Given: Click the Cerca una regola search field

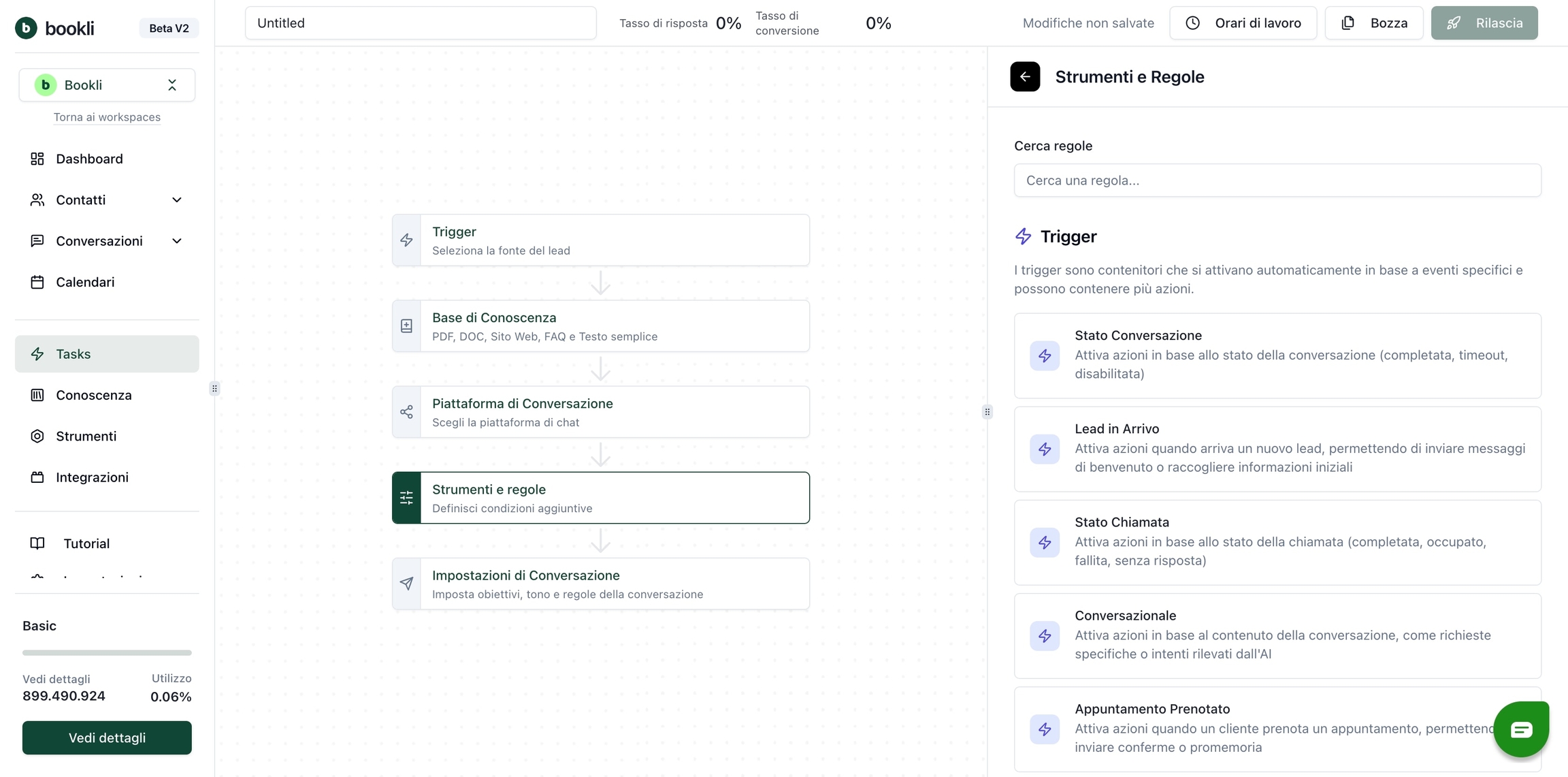Looking at the screenshot, I should [x=1277, y=180].
